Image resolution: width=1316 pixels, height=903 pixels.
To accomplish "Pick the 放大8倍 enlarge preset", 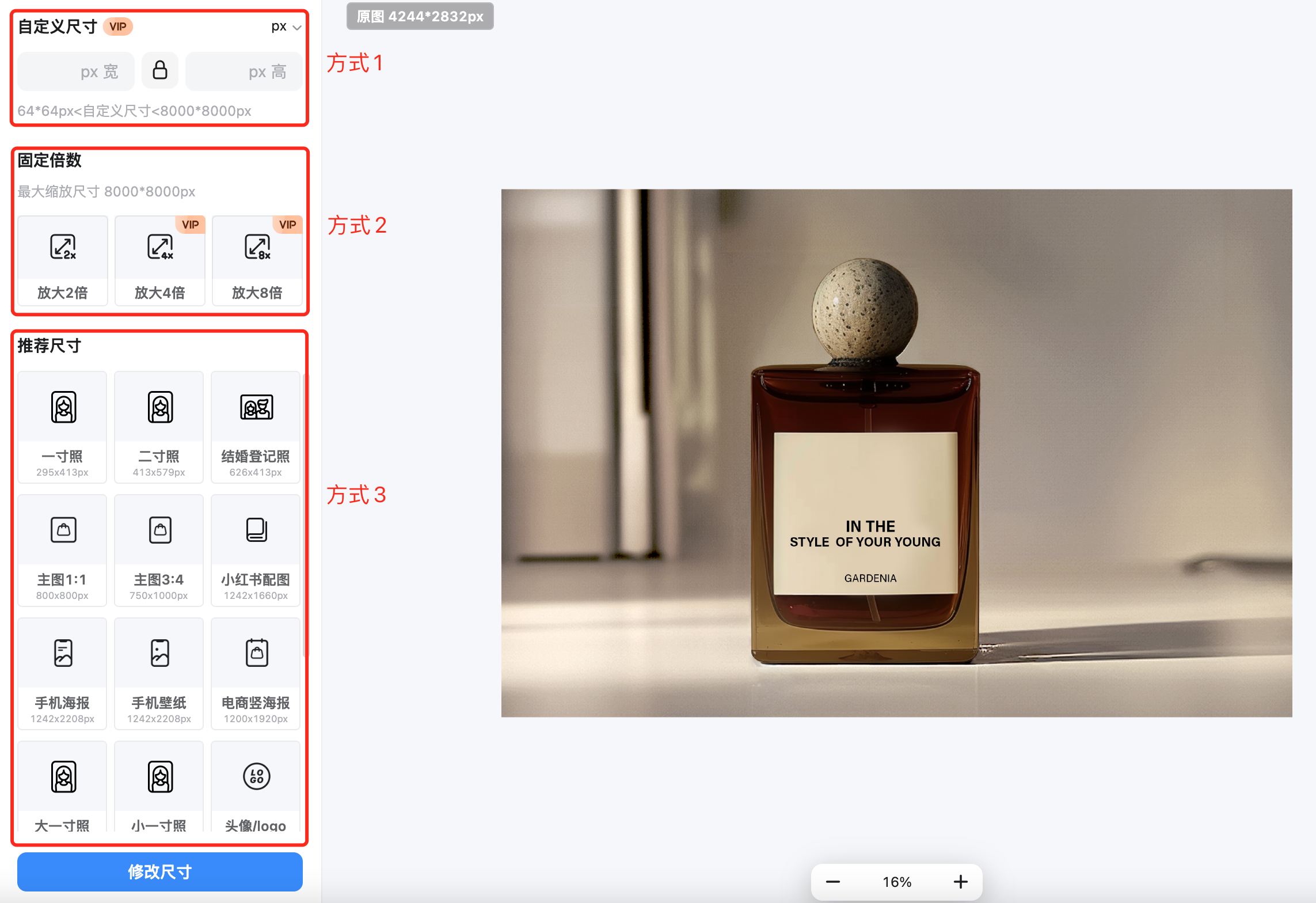I will point(257,261).
